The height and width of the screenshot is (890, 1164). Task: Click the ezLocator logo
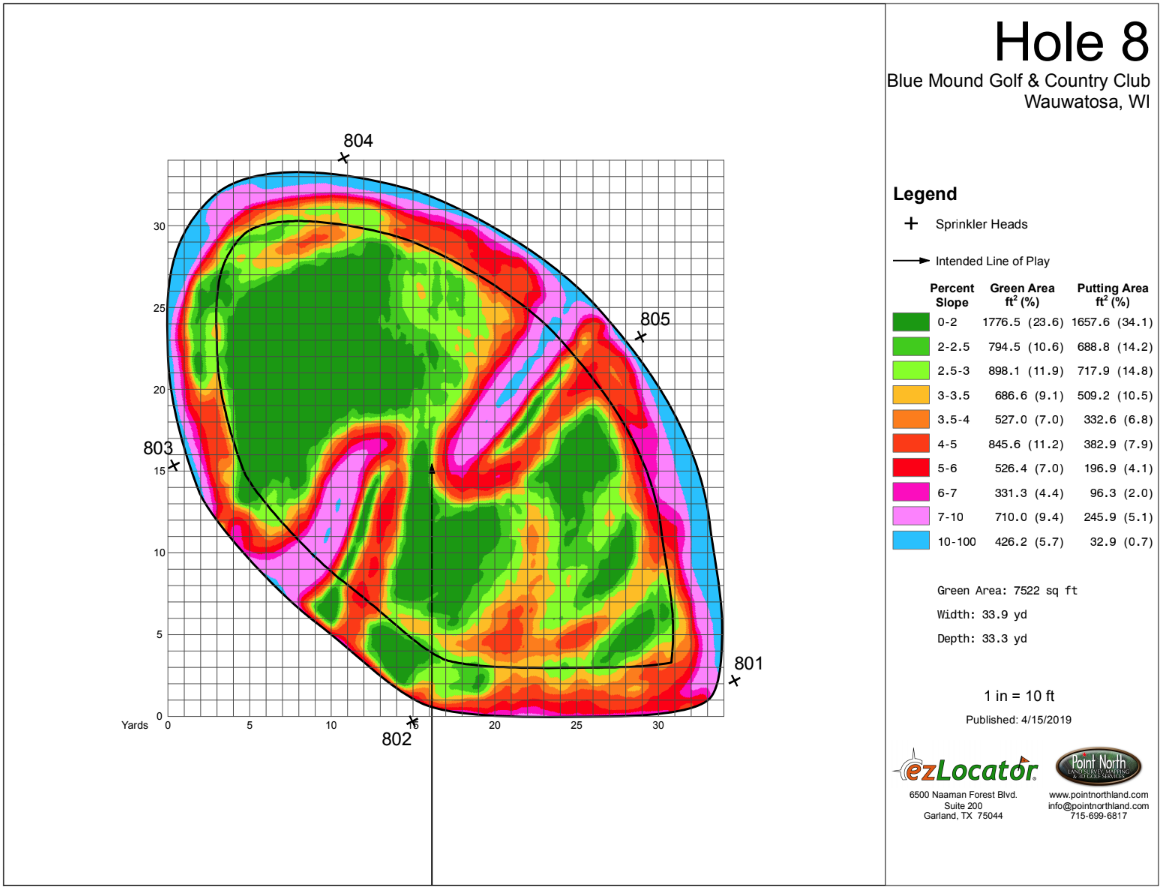(964, 768)
